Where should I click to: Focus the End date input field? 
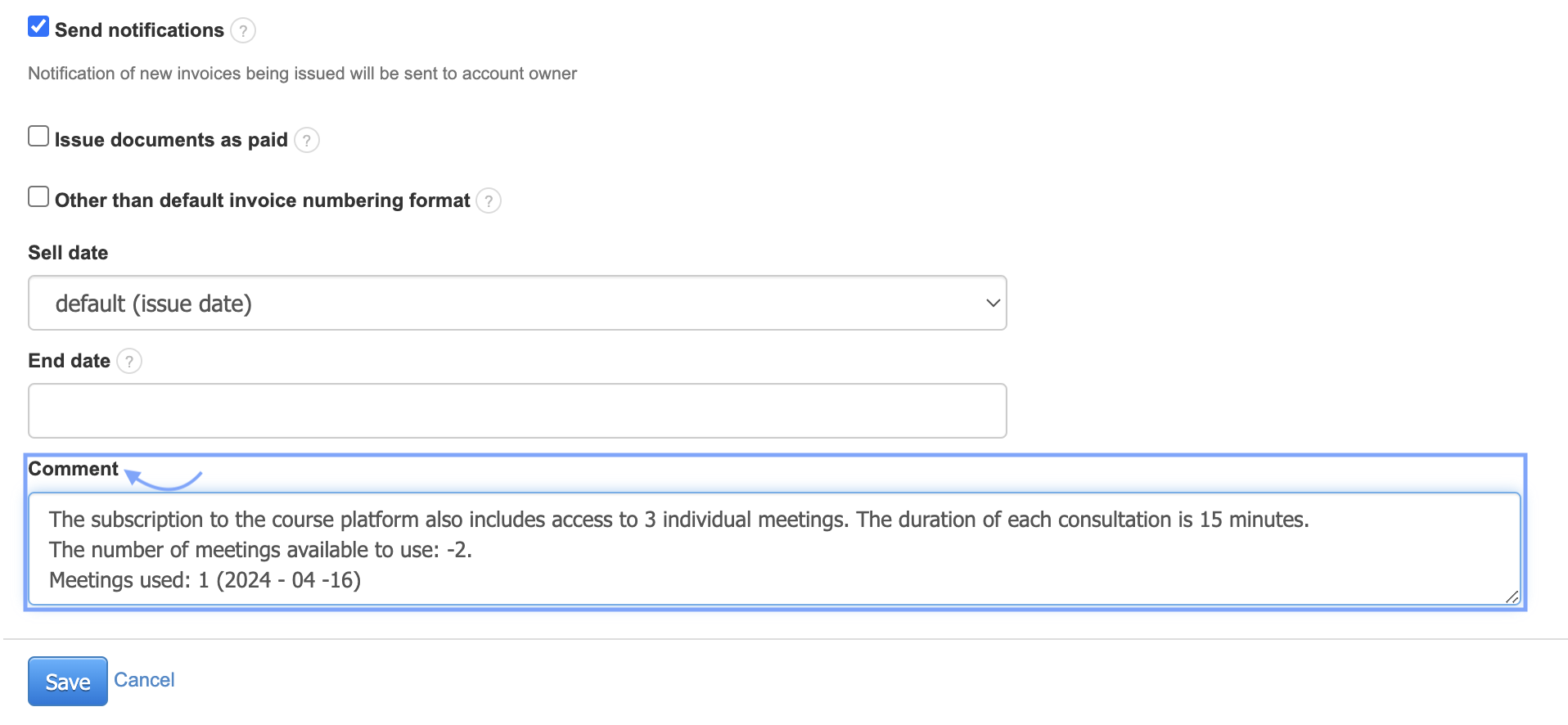[x=517, y=412]
